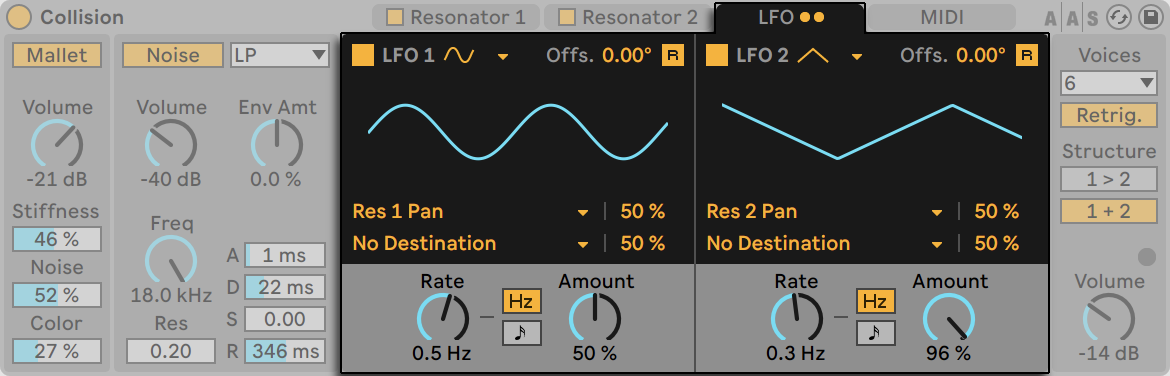Click the Mallet Color slider at 27 %
This screenshot has width=1170, height=376.
[57, 351]
